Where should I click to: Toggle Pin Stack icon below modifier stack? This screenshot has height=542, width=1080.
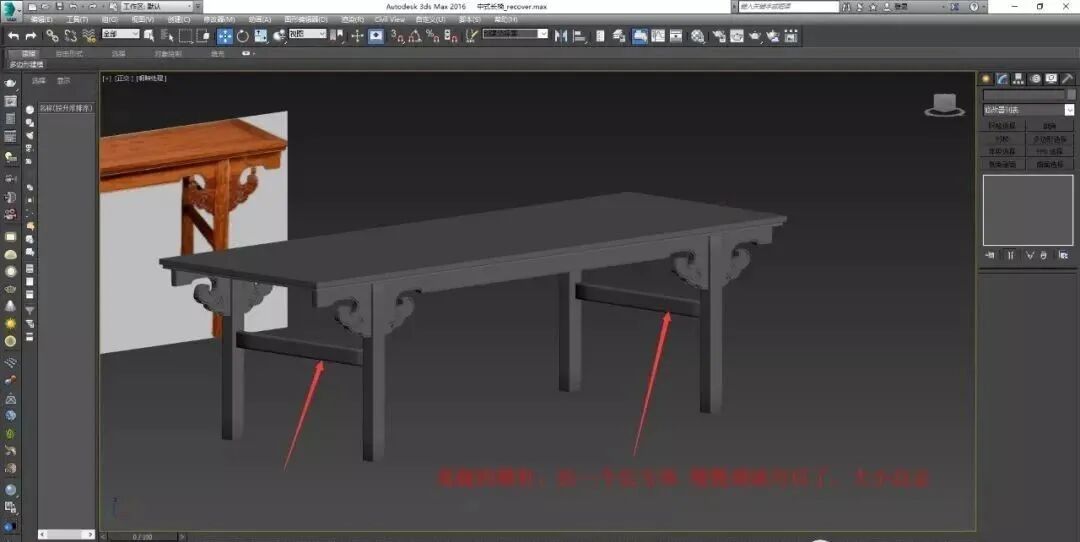(990, 255)
